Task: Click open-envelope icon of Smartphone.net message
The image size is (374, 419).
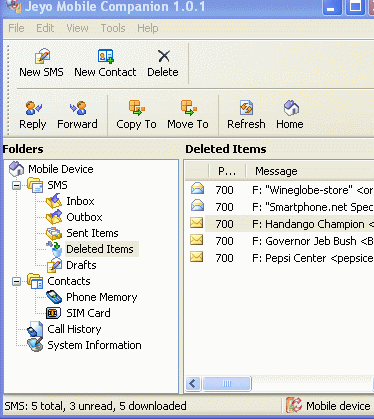Action: point(197,205)
